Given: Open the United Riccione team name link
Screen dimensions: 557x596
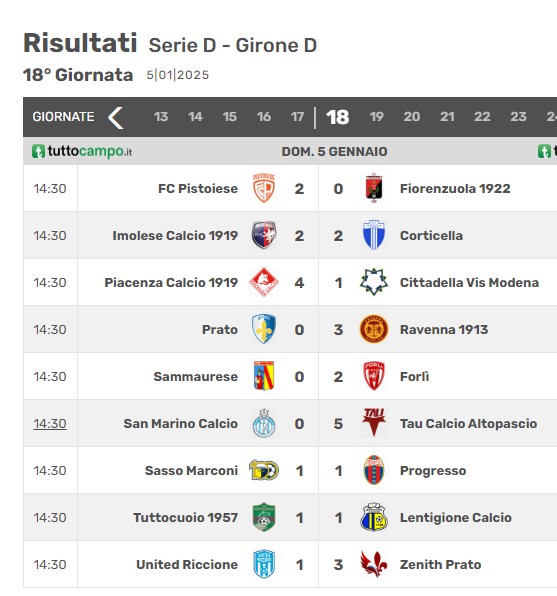Looking at the screenshot, I should coord(187,564).
